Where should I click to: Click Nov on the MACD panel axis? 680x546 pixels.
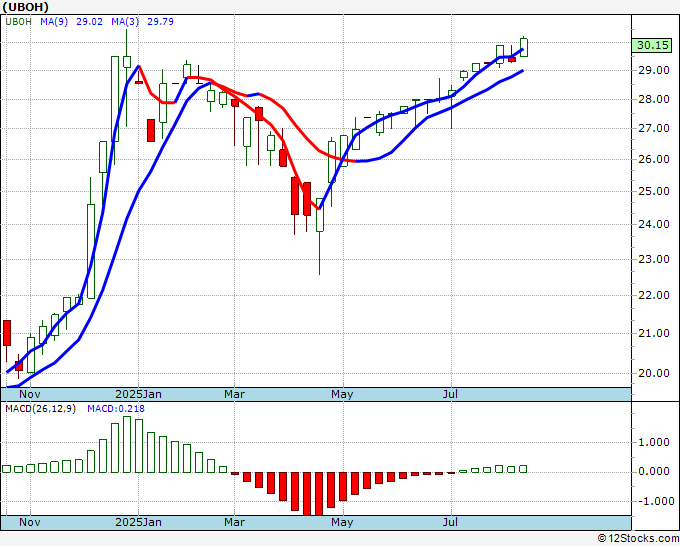pos(30,522)
